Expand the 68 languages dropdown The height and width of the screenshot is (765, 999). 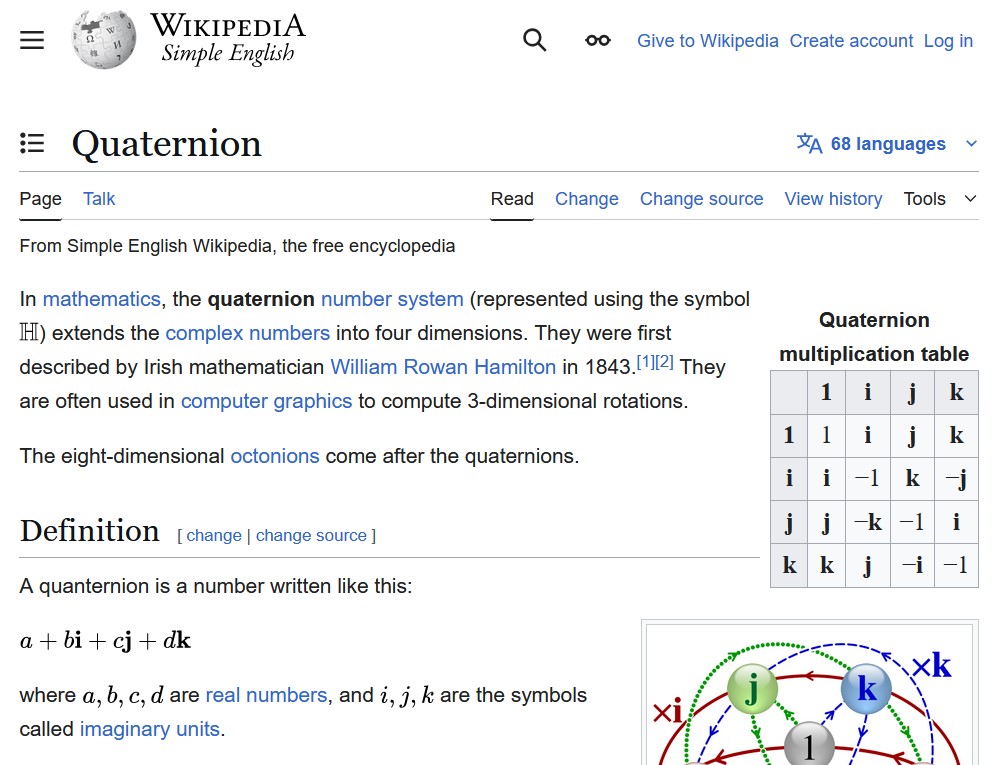point(887,144)
